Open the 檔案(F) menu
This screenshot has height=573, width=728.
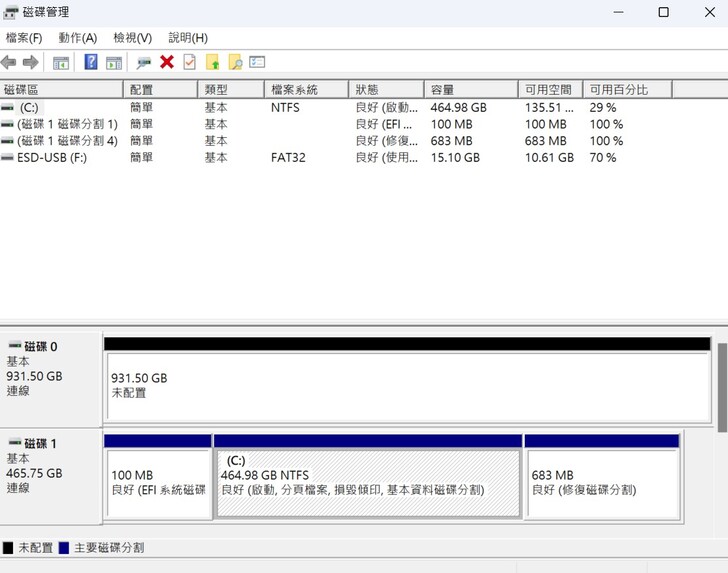(24, 38)
